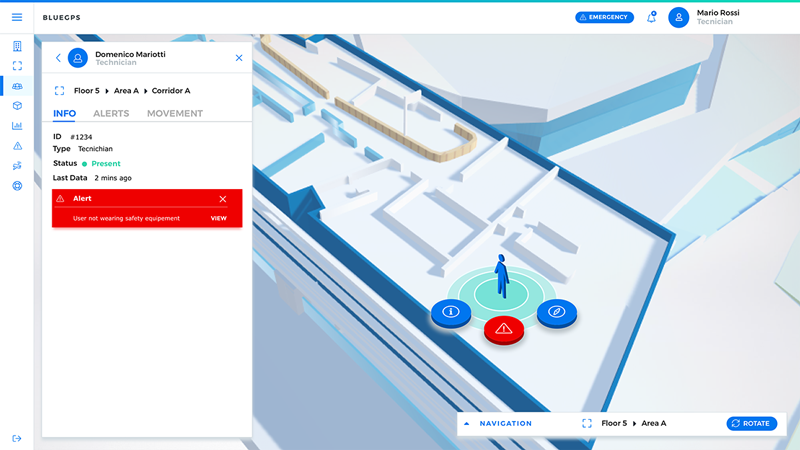Go back with the panel's left chevron
800x450 pixels.
(x=58, y=58)
